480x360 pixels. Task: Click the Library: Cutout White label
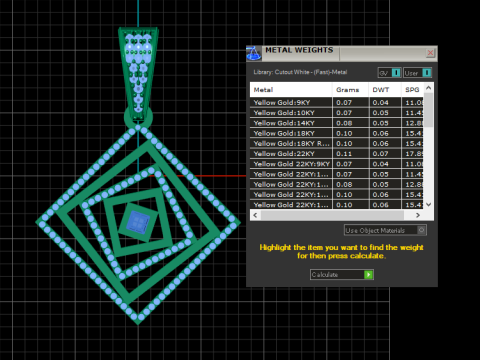pos(300,72)
